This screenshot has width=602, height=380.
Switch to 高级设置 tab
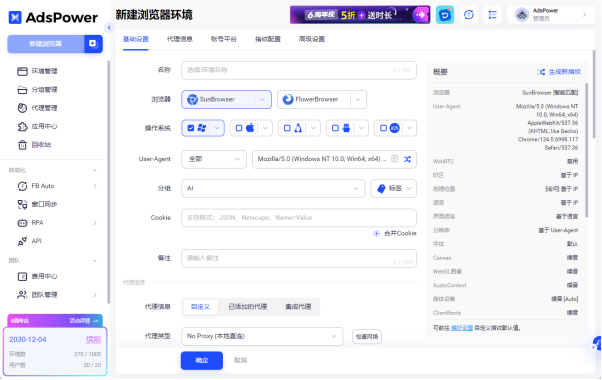tap(312, 39)
